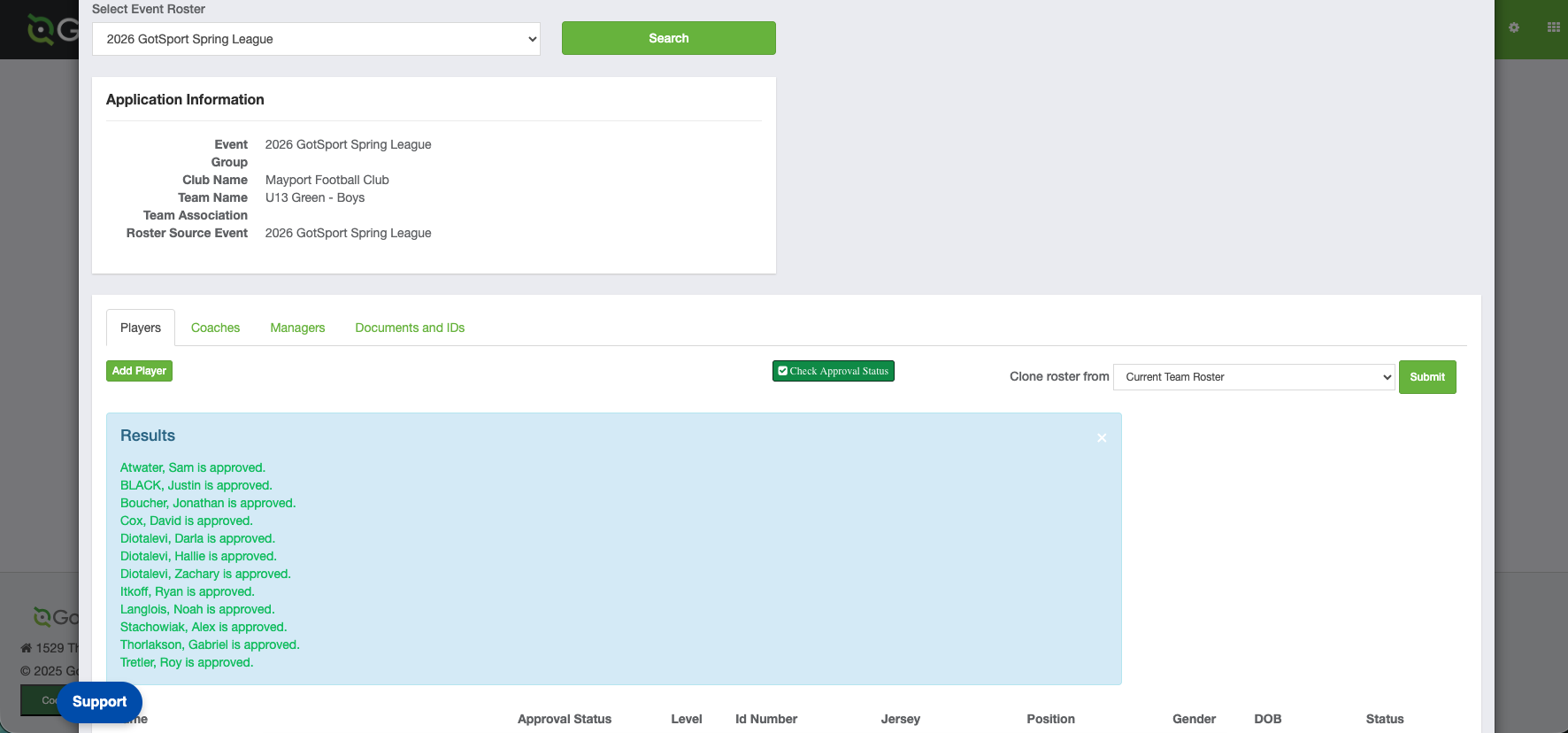
Task: Switch to the Coaches tab
Action: pyautogui.click(x=215, y=328)
